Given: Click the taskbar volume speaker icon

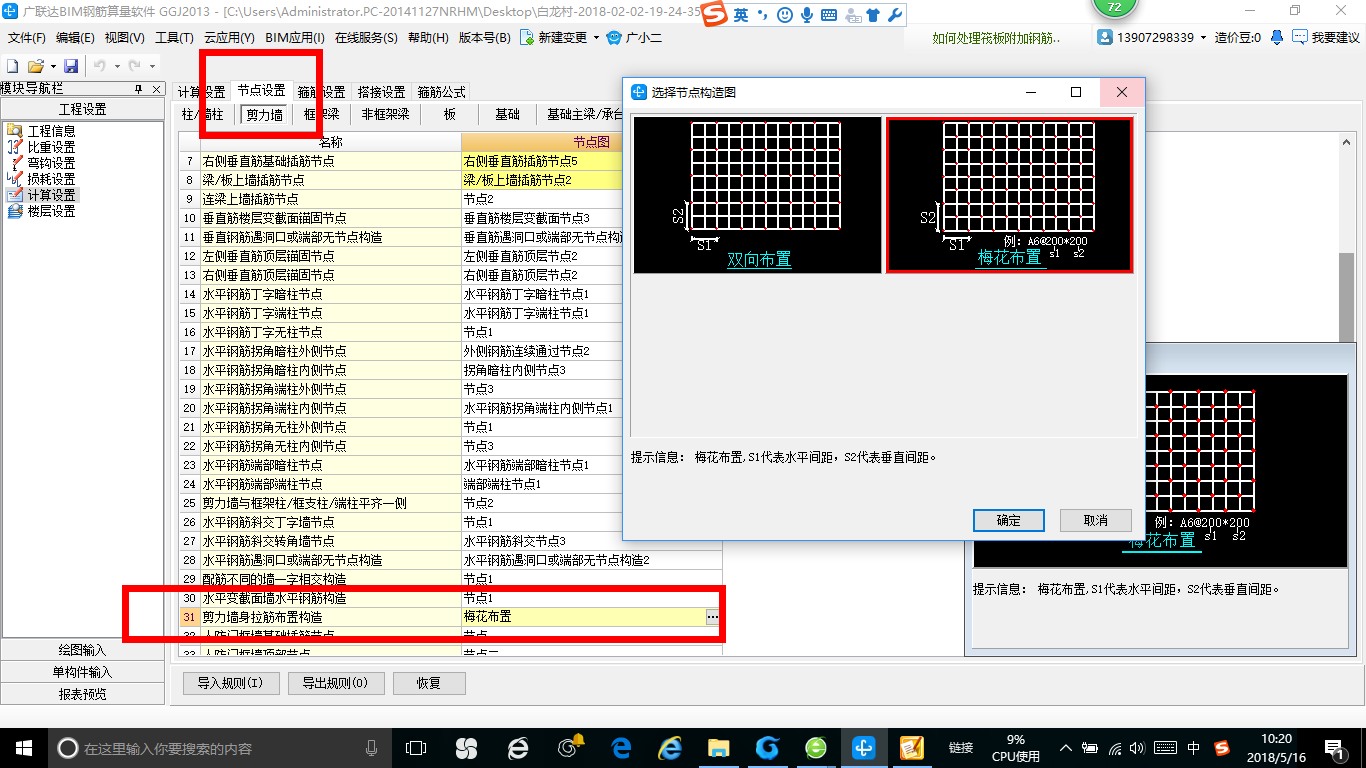Looking at the screenshot, I should tap(1139, 747).
